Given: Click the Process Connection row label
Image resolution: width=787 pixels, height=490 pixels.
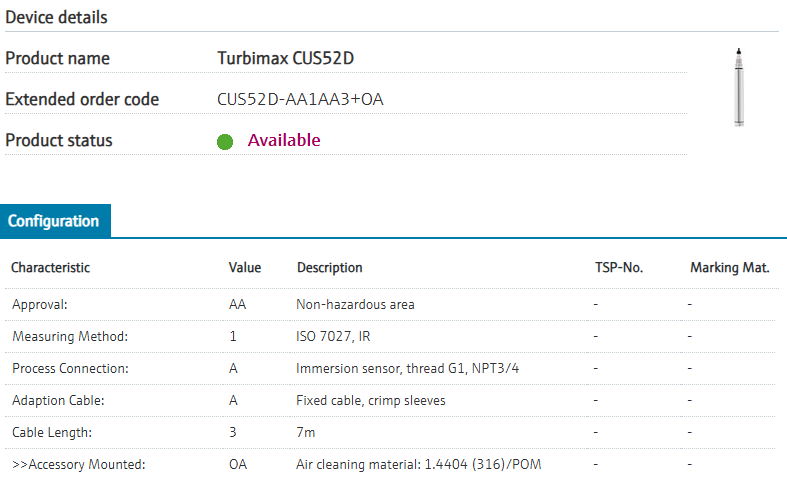Looking at the screenshot, I should pos(70,368).
